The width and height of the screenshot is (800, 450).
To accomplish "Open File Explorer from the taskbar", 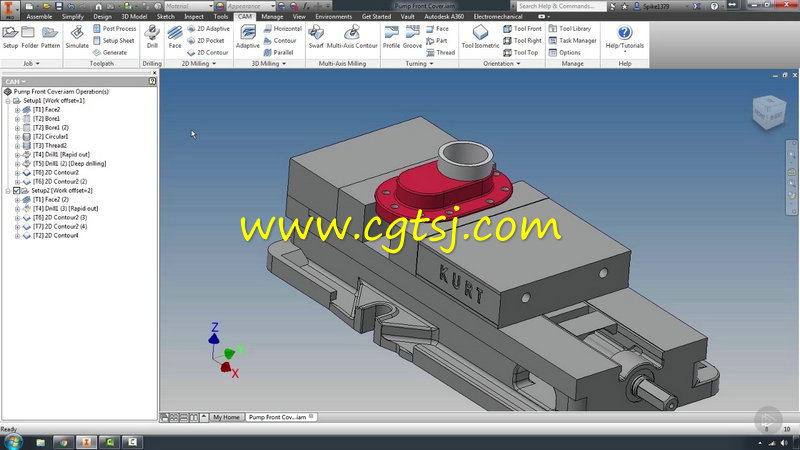I will pyautogui.click(x=40, y=442).
